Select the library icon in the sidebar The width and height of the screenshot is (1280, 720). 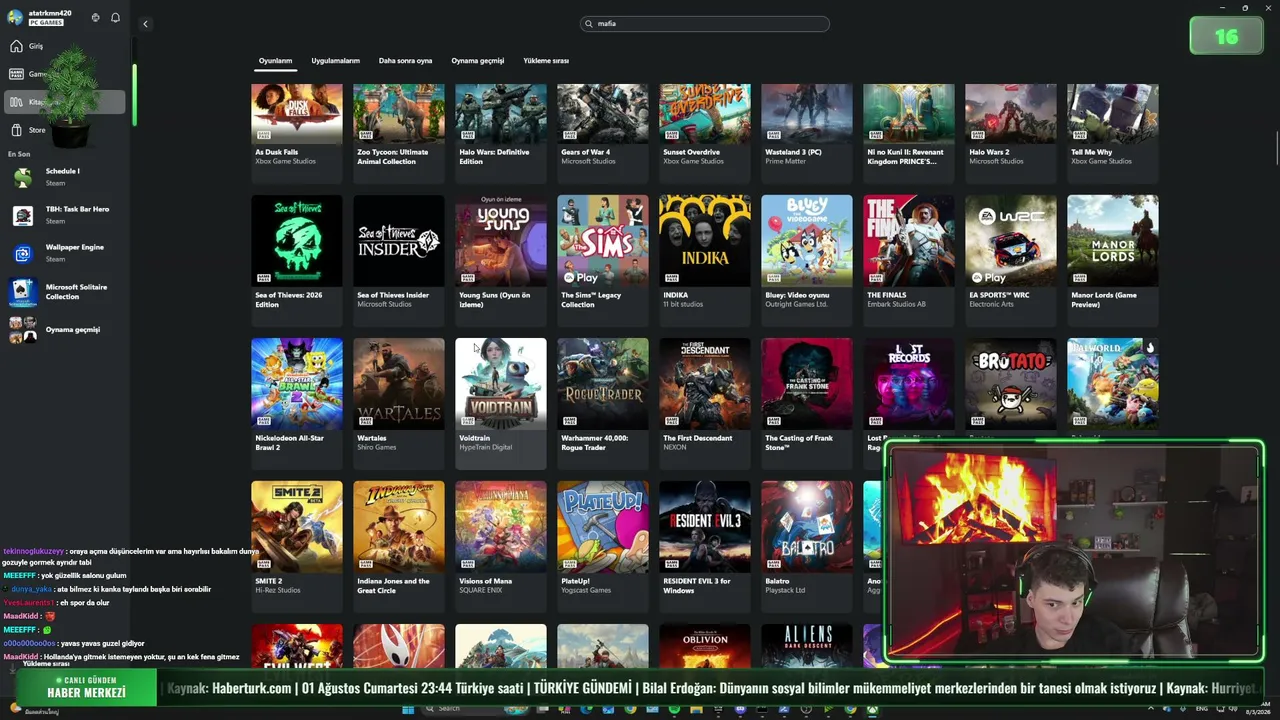coord(16,102)
